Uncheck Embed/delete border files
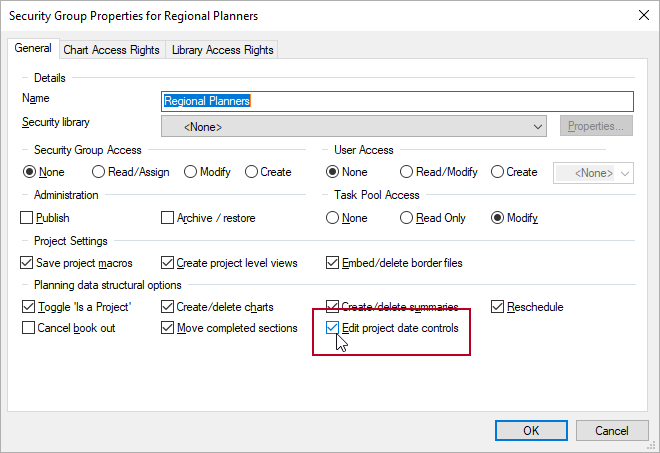Image resolution: width=660 pixels, height=453 pixels. click(333, 263)
